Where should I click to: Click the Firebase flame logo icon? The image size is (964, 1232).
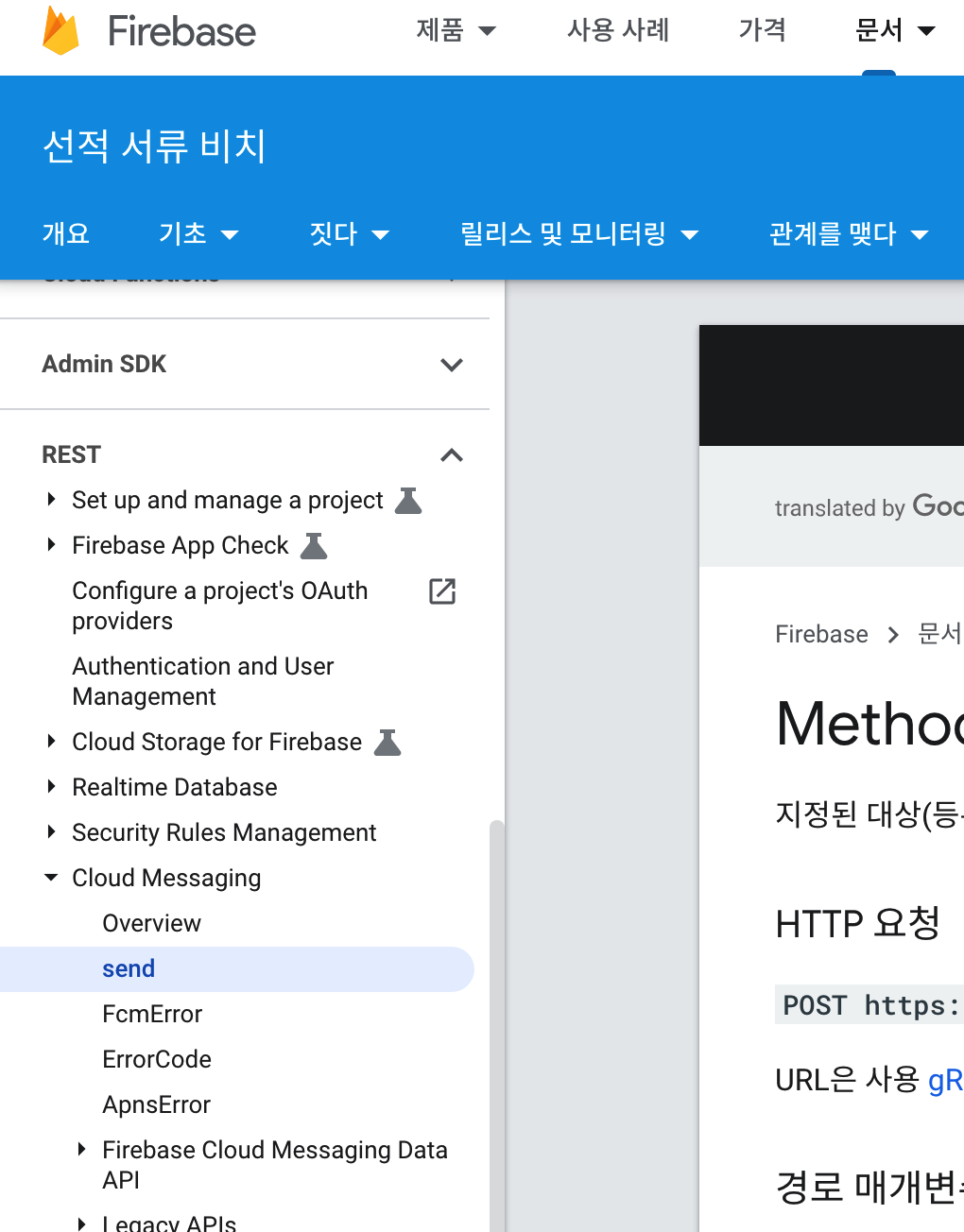[x=60, y=30]
